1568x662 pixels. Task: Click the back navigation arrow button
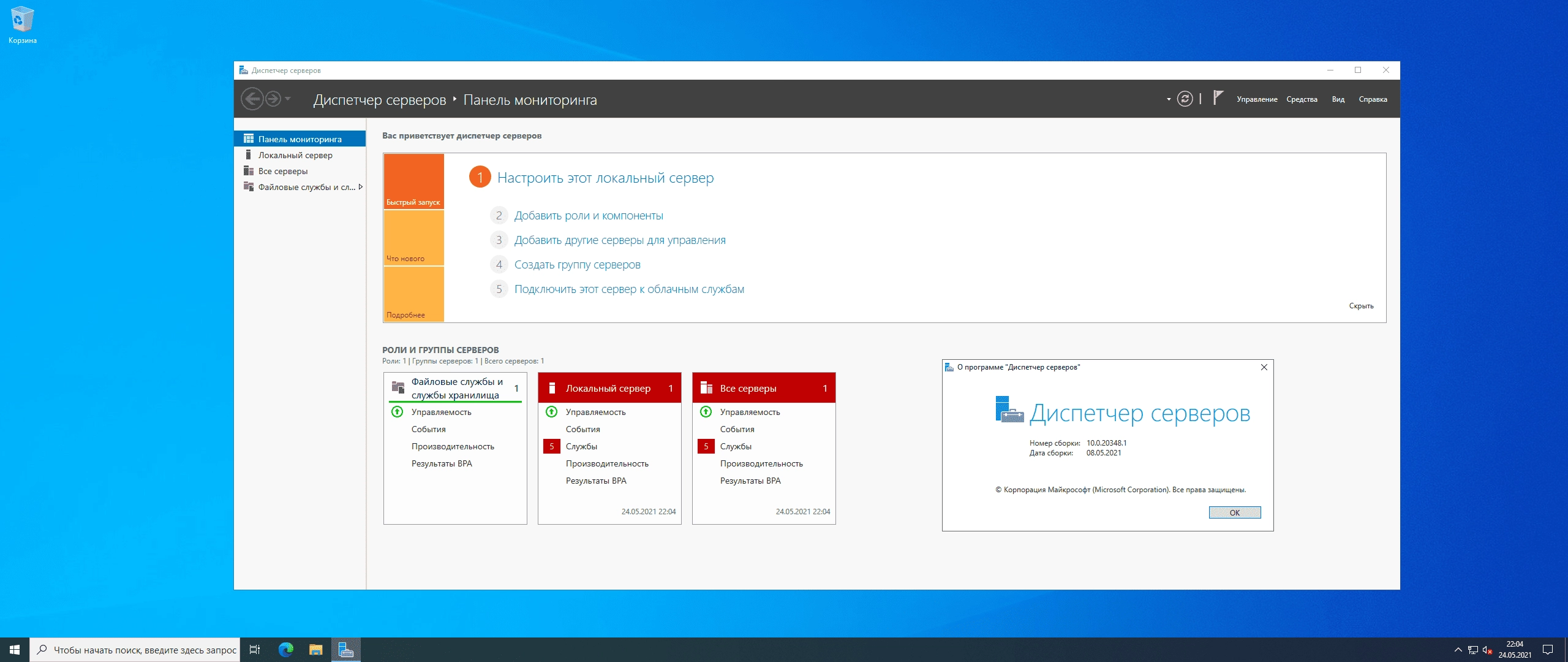(x=252, y=99)
